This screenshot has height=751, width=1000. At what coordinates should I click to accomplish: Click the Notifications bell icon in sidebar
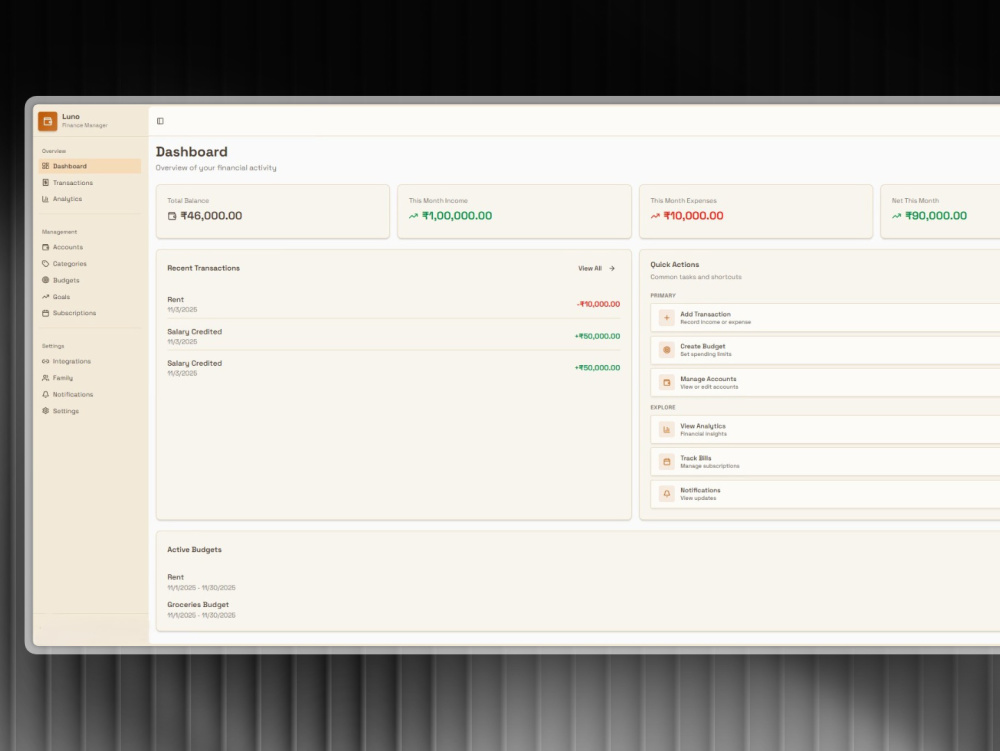(x=45, y=394)
